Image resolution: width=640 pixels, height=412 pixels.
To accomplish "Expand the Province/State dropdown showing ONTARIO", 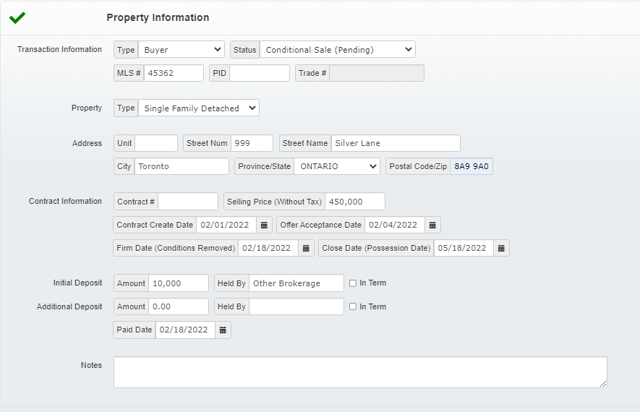I will click(335, 166).
